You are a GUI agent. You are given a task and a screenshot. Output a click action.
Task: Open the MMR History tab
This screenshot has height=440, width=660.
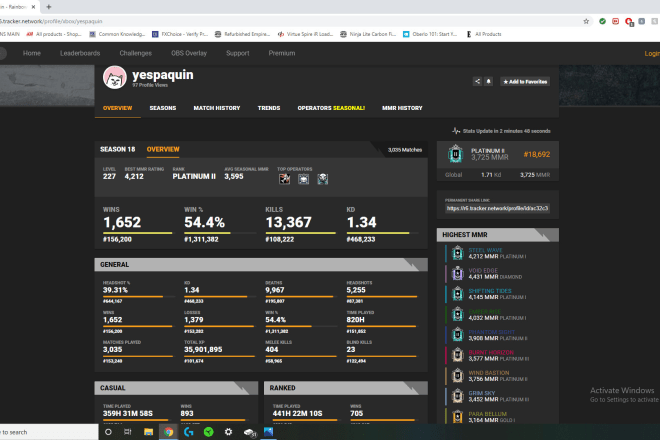pyautogui.click(x=402, y=108)
